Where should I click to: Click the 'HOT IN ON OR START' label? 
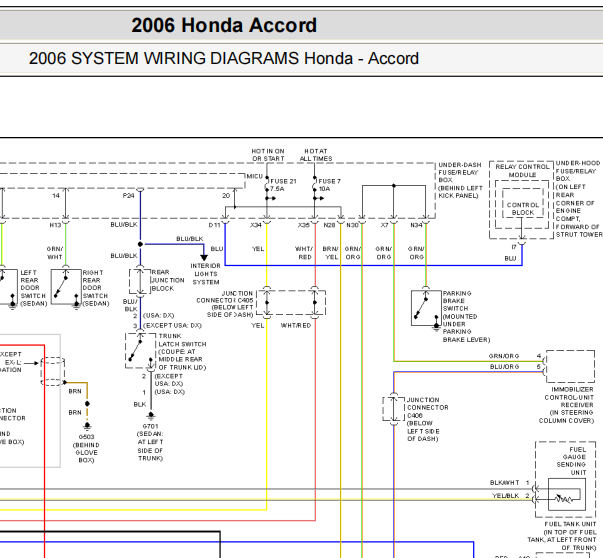(x=268, y=155)
